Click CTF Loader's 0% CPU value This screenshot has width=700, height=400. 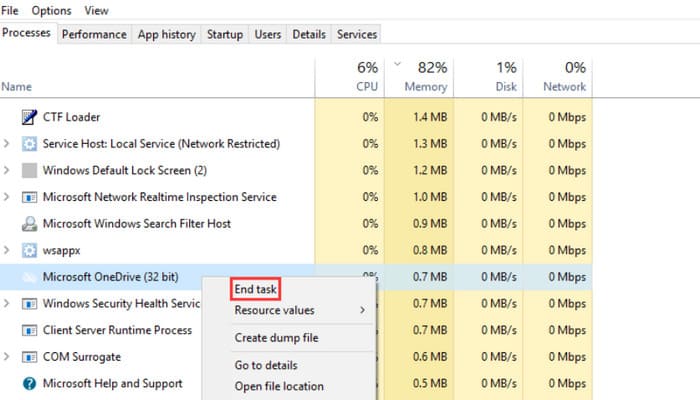click(x=370, y=117)
